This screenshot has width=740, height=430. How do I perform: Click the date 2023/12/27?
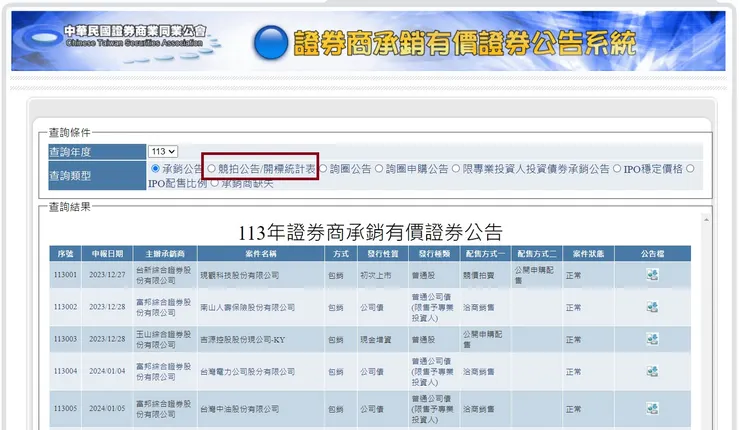pos(108,275)
